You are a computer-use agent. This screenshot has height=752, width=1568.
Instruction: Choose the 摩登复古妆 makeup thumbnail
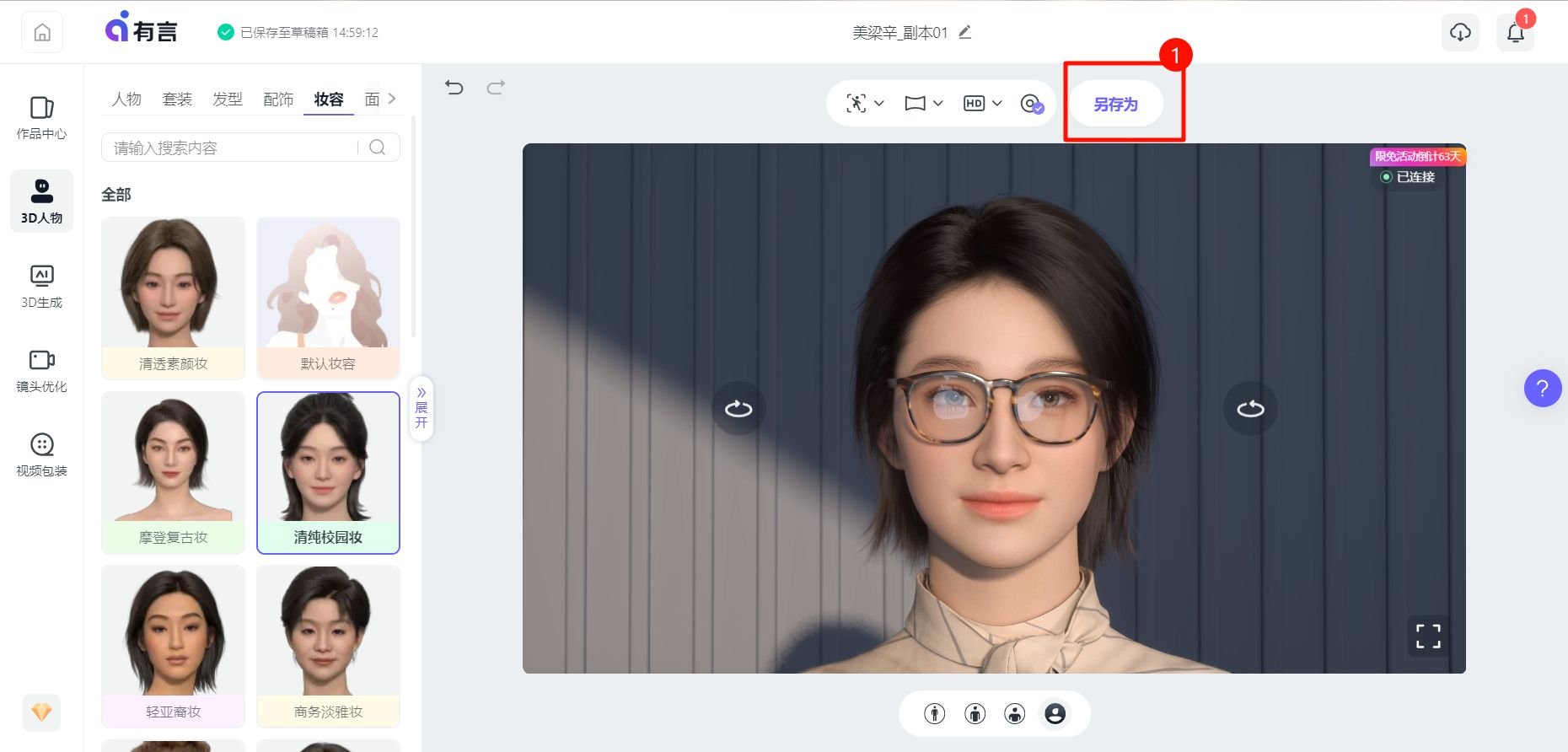pos(173,471)
